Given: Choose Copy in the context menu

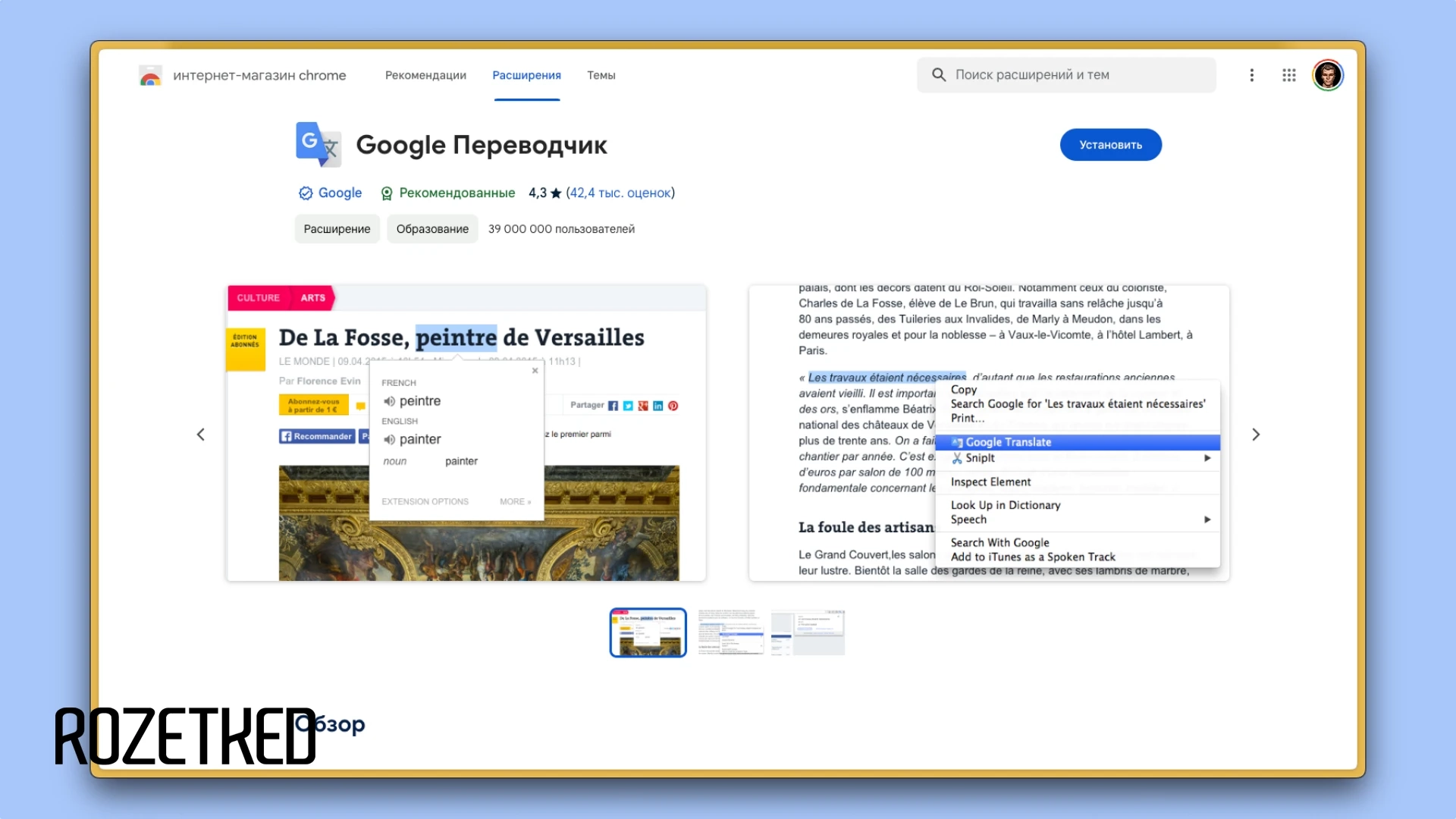Looking at the screenshot, I should click(x=964, y=390).
